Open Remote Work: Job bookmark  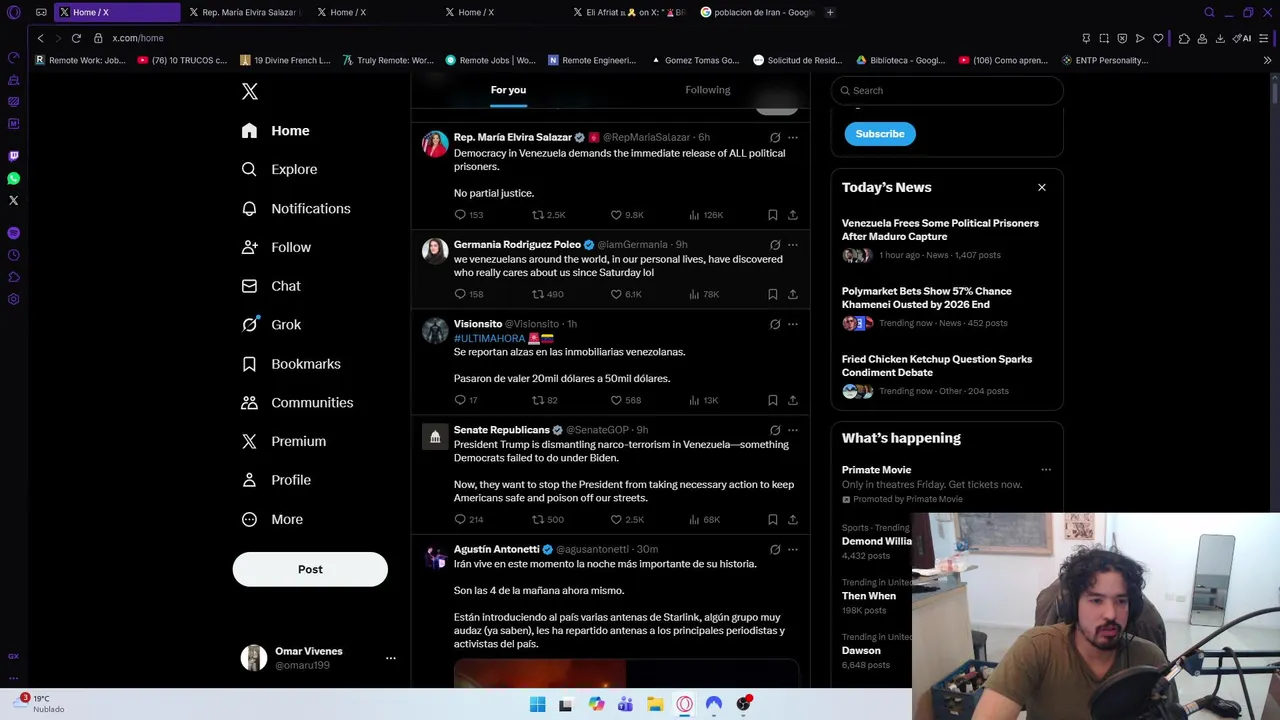click(x=80, y=60)
